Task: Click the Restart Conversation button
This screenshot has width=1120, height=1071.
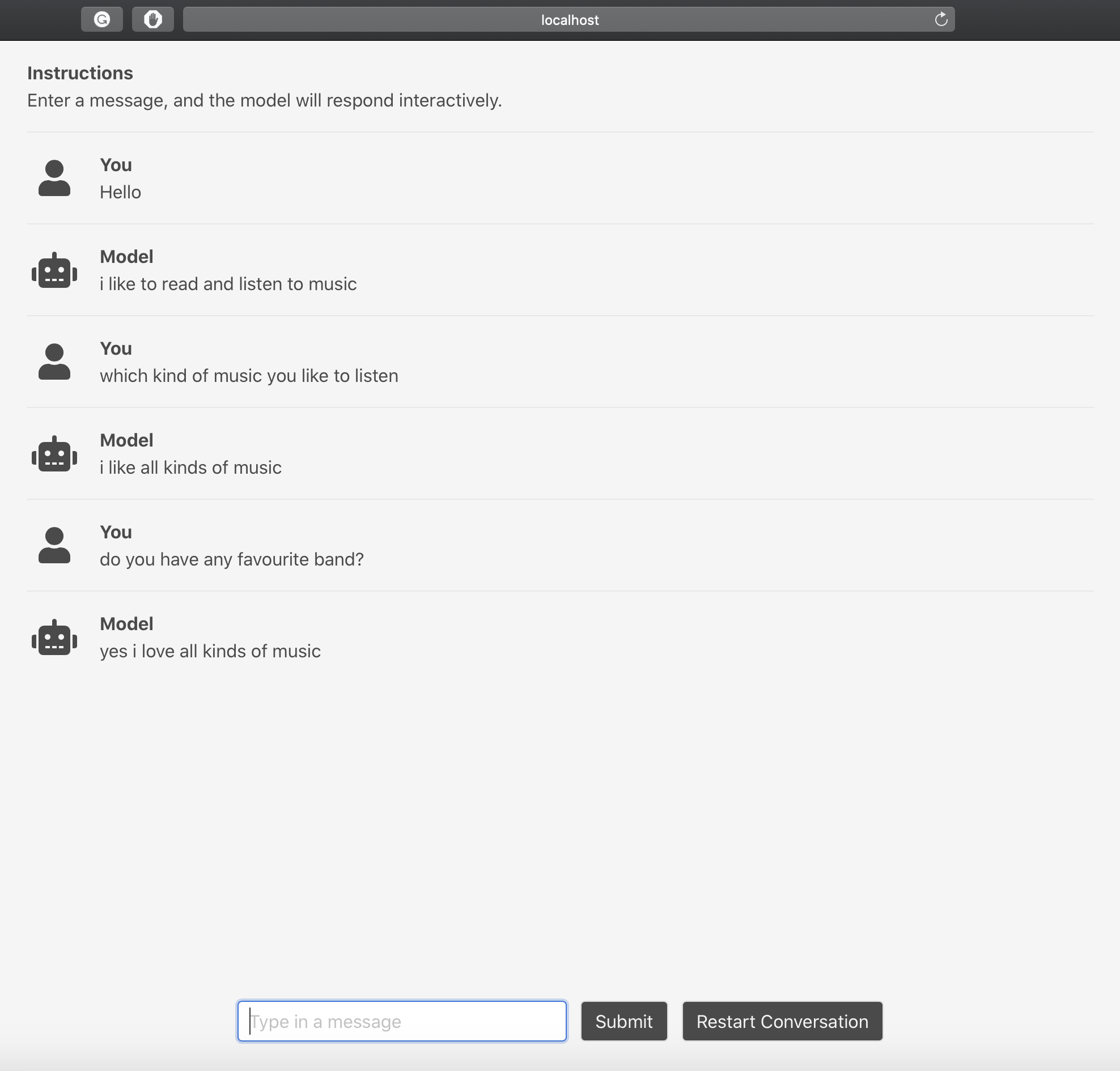Action: coord(782,1021)
